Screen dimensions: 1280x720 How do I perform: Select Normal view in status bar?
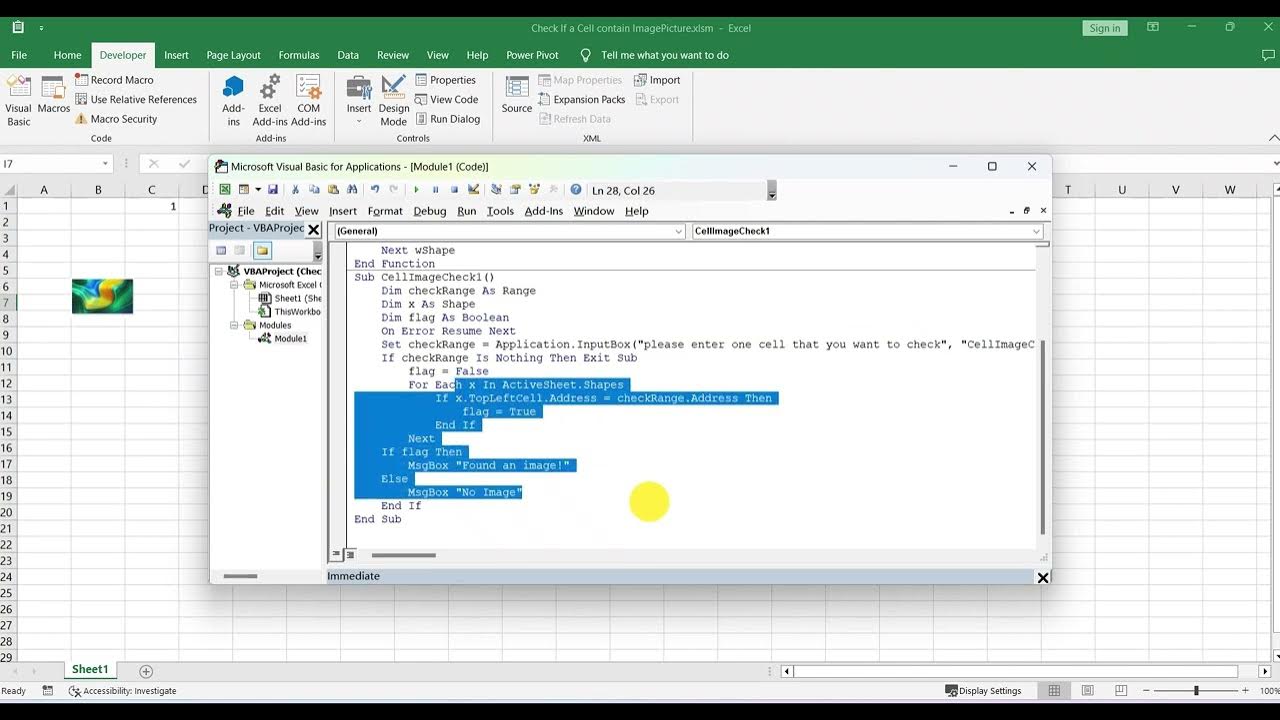[1054, 691]
